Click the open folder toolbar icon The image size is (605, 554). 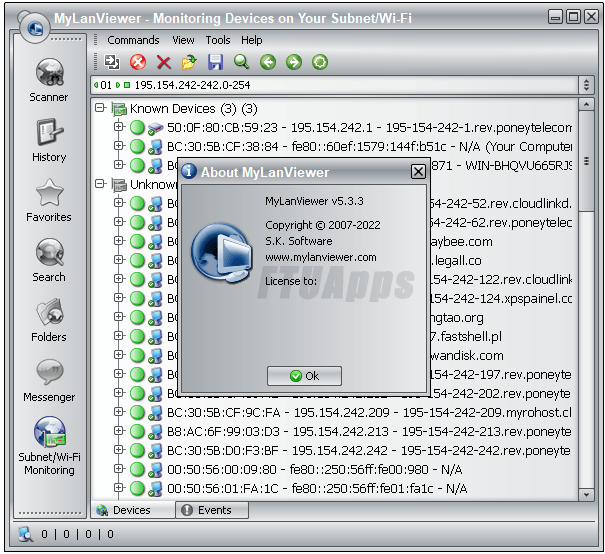point(189,62)
